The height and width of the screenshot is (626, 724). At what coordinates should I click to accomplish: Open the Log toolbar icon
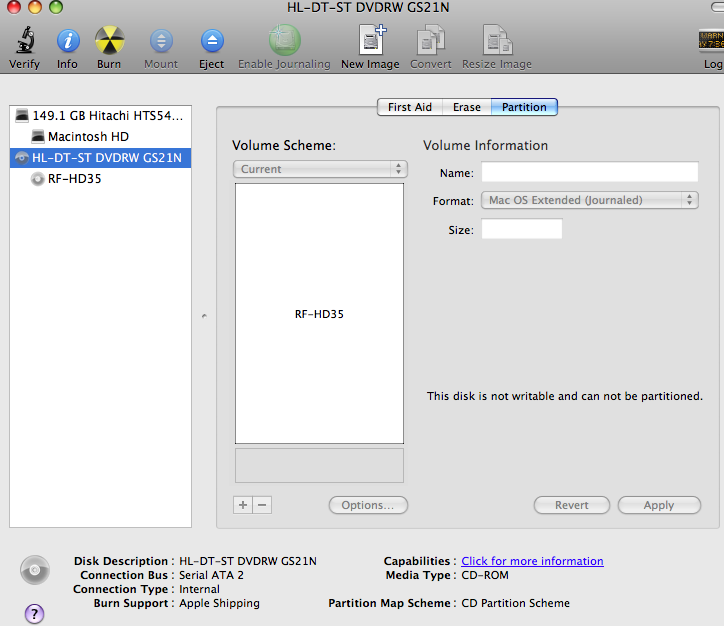711,40
